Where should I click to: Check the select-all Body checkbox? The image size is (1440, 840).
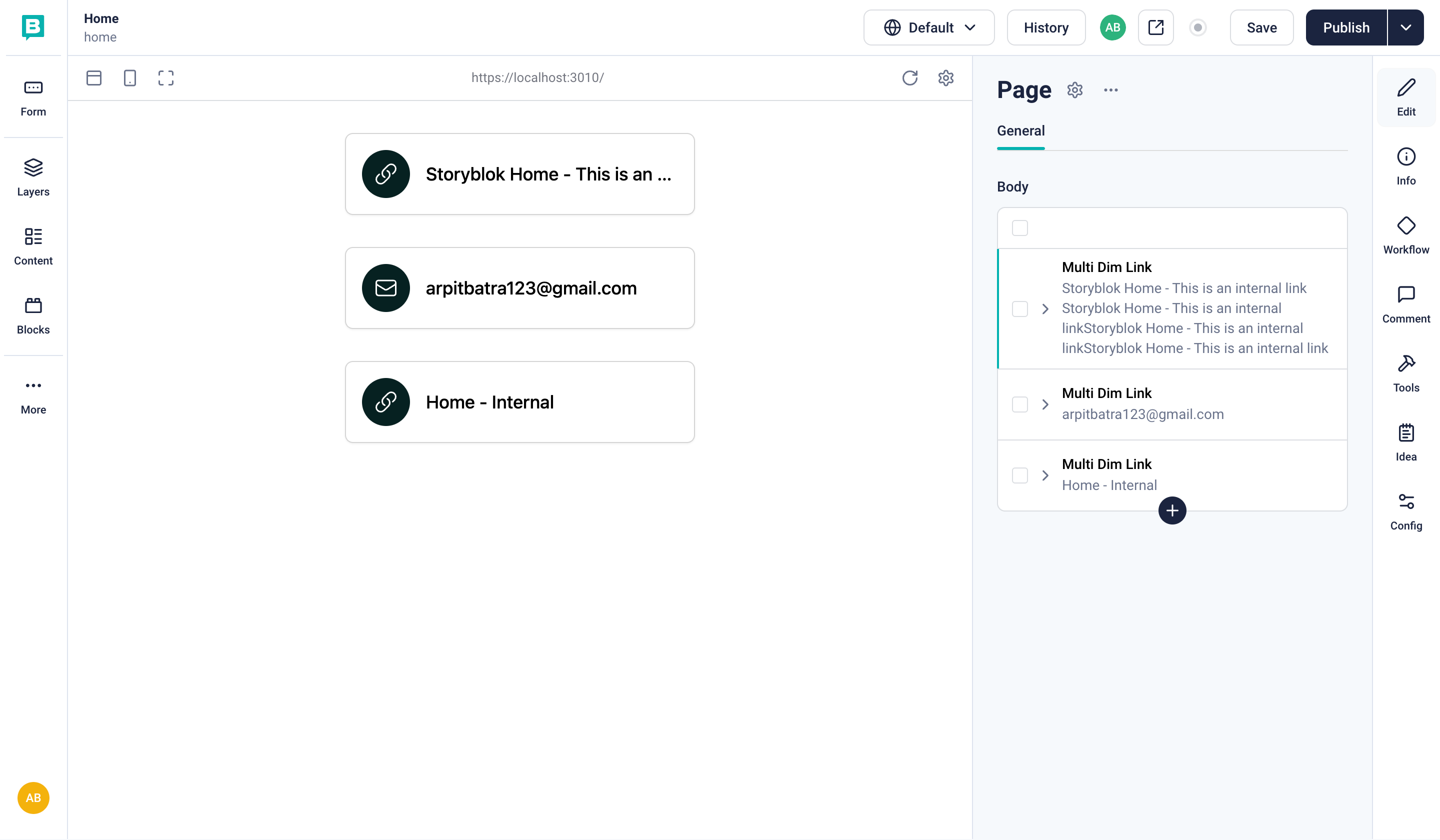(1019, 228)
